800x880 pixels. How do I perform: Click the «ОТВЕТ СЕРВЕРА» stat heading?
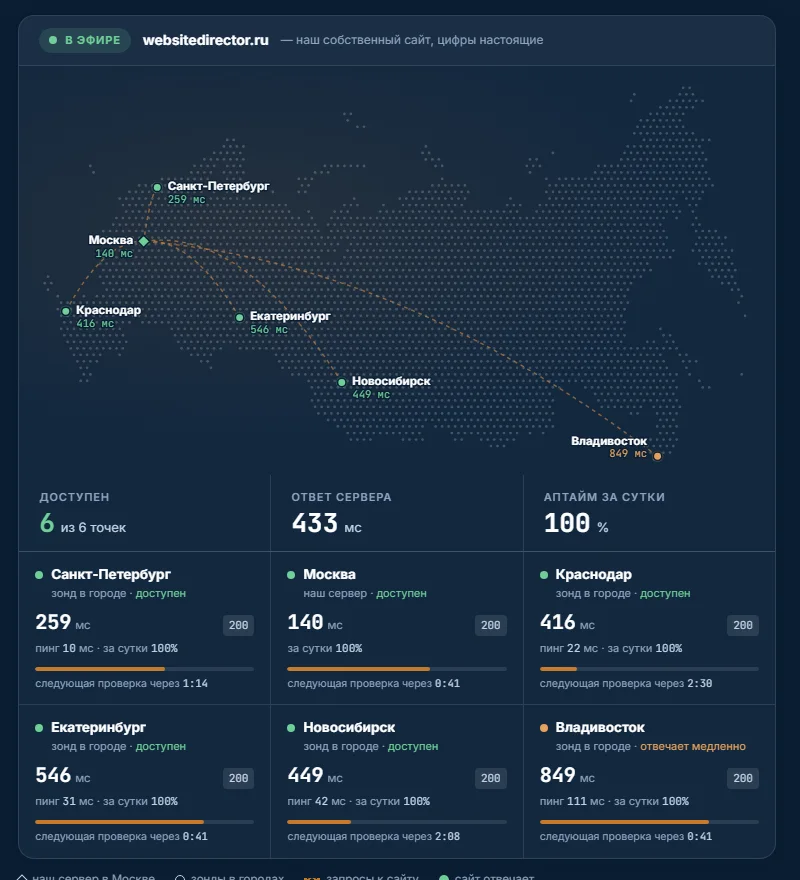341,497
